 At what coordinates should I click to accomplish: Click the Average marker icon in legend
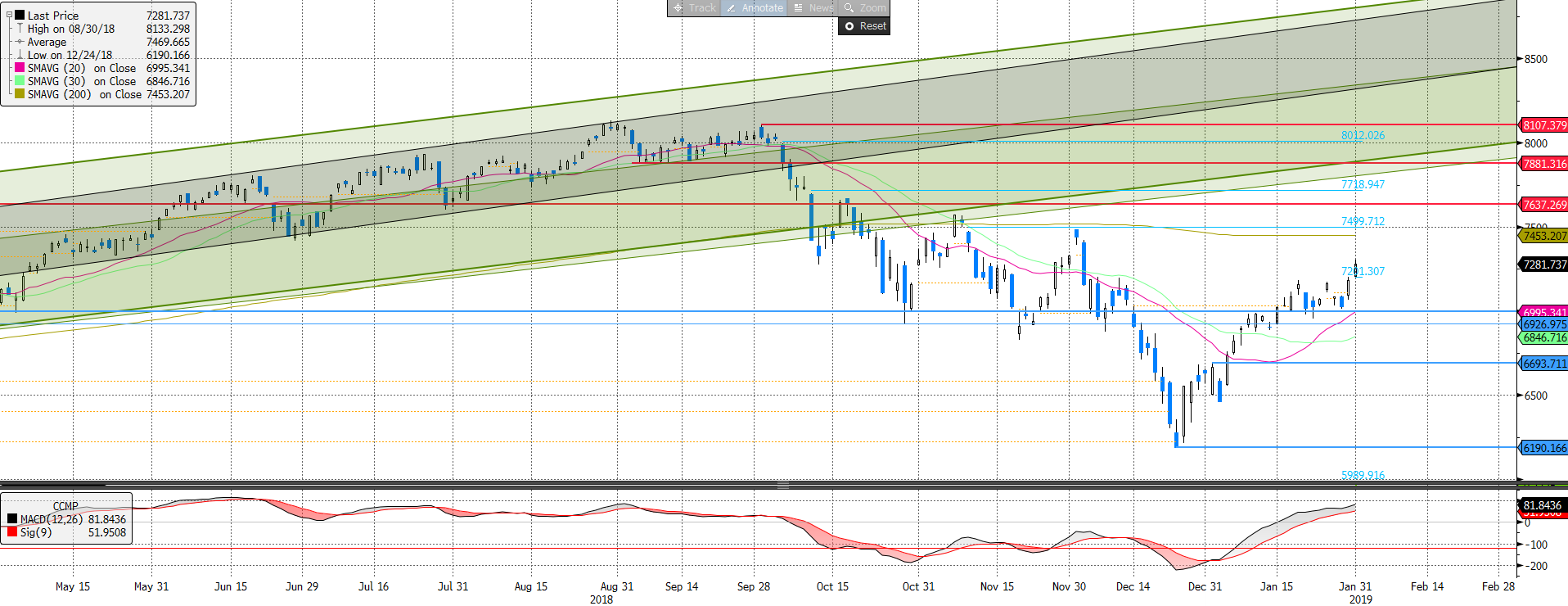[20, 42]
